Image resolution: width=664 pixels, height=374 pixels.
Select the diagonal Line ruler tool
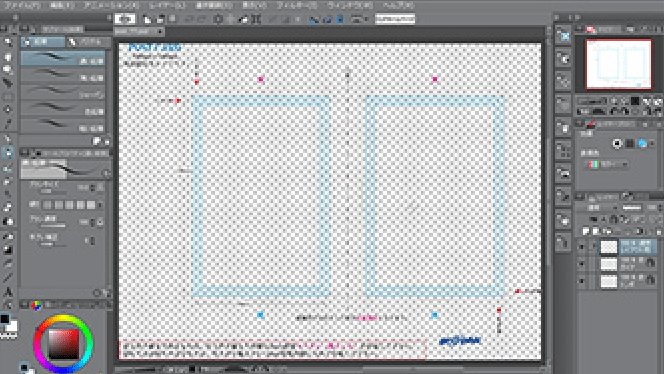click(8, 278)
